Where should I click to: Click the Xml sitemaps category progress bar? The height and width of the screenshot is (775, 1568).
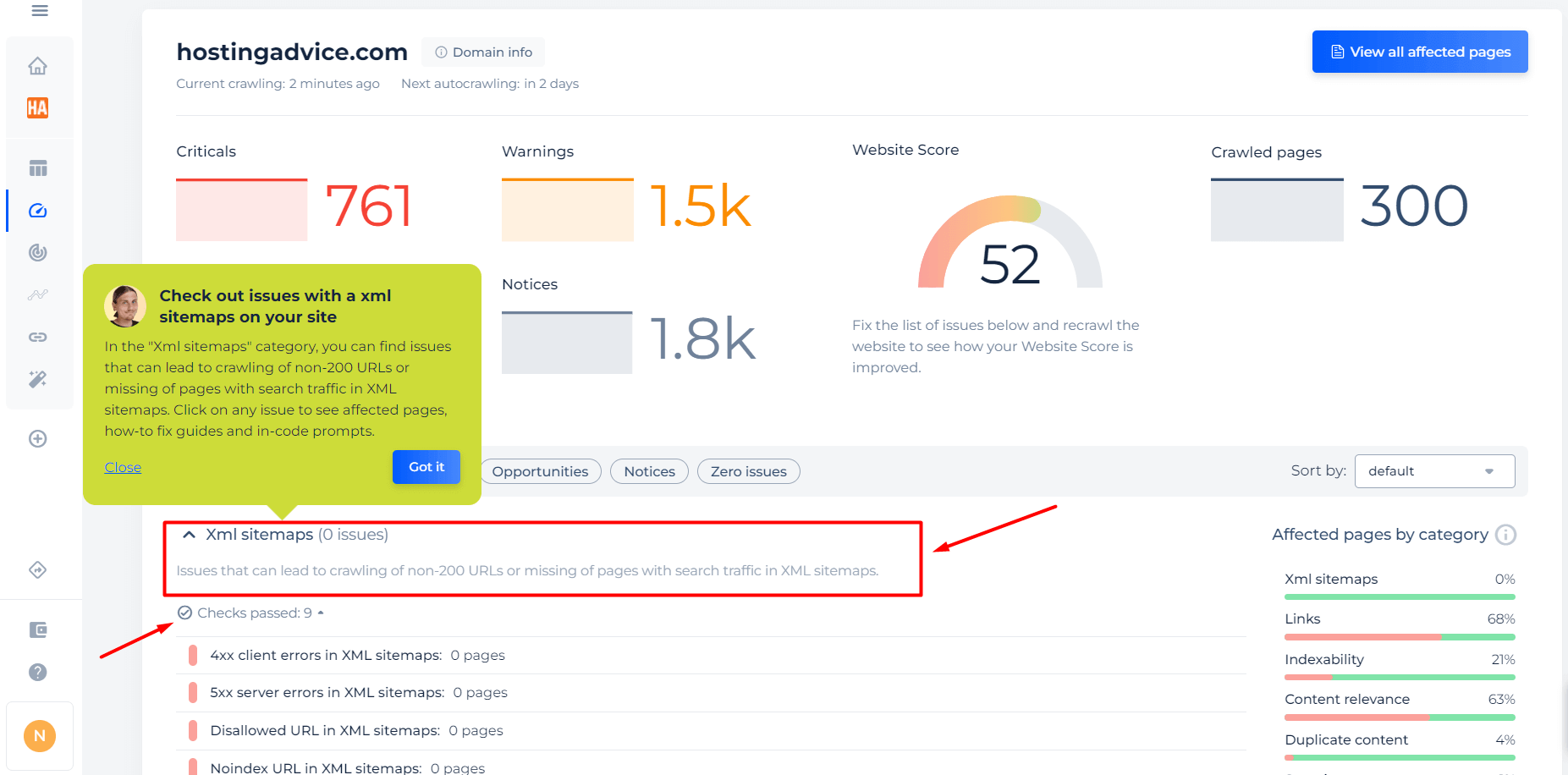[x=1400, y=596]
